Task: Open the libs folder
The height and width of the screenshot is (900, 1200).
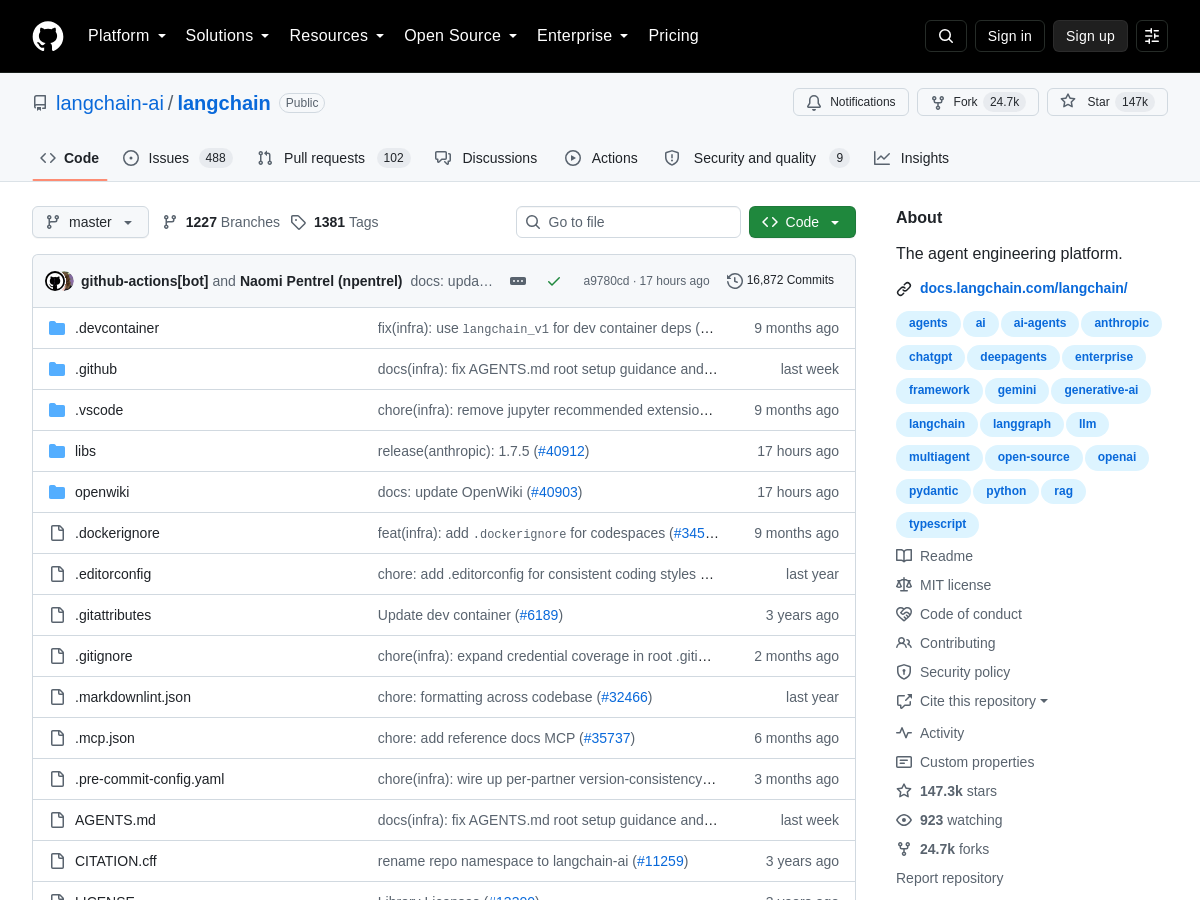Action: [x=85, y=451]
